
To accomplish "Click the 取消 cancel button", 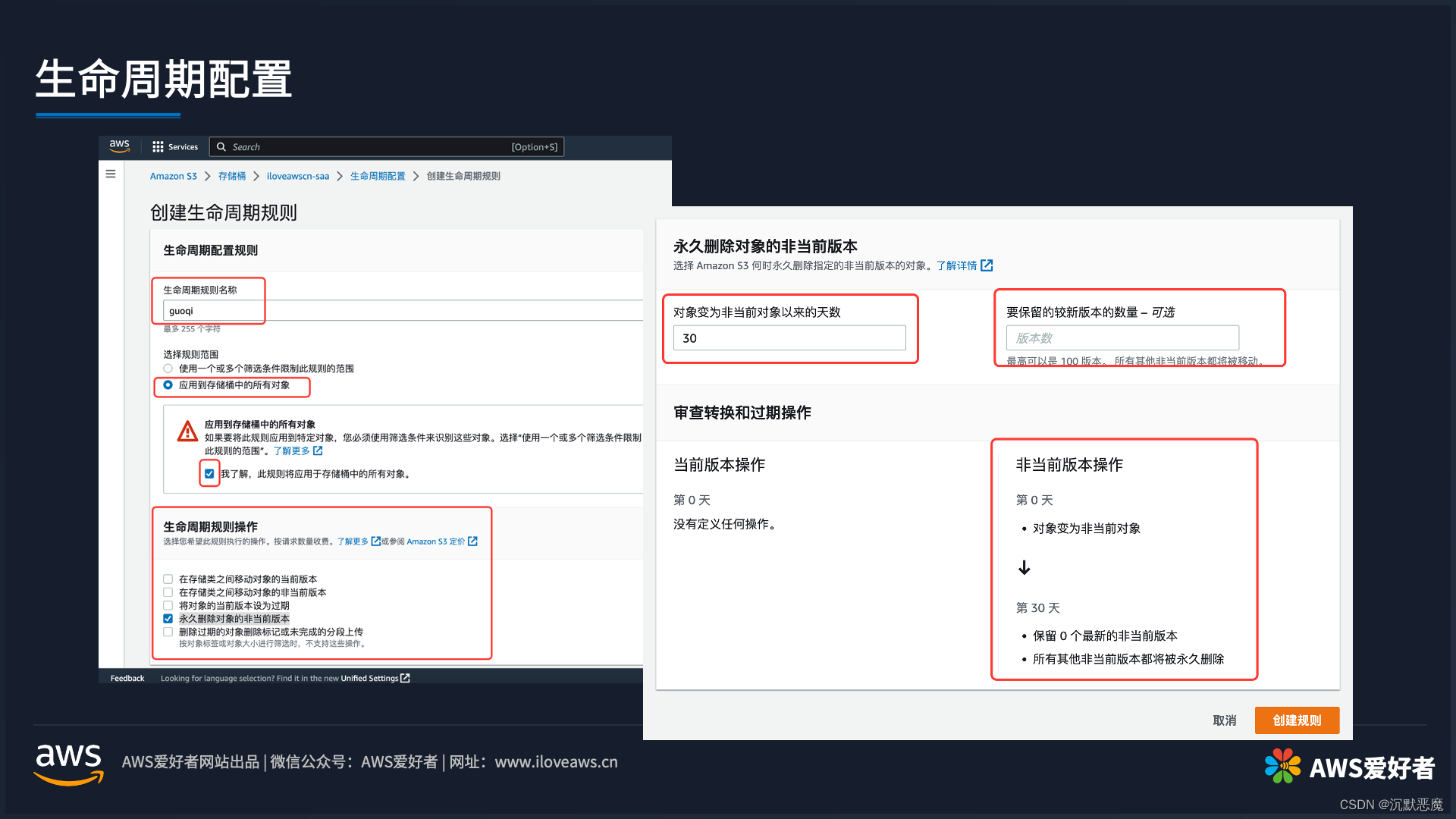I will (x=1225, y=720).
